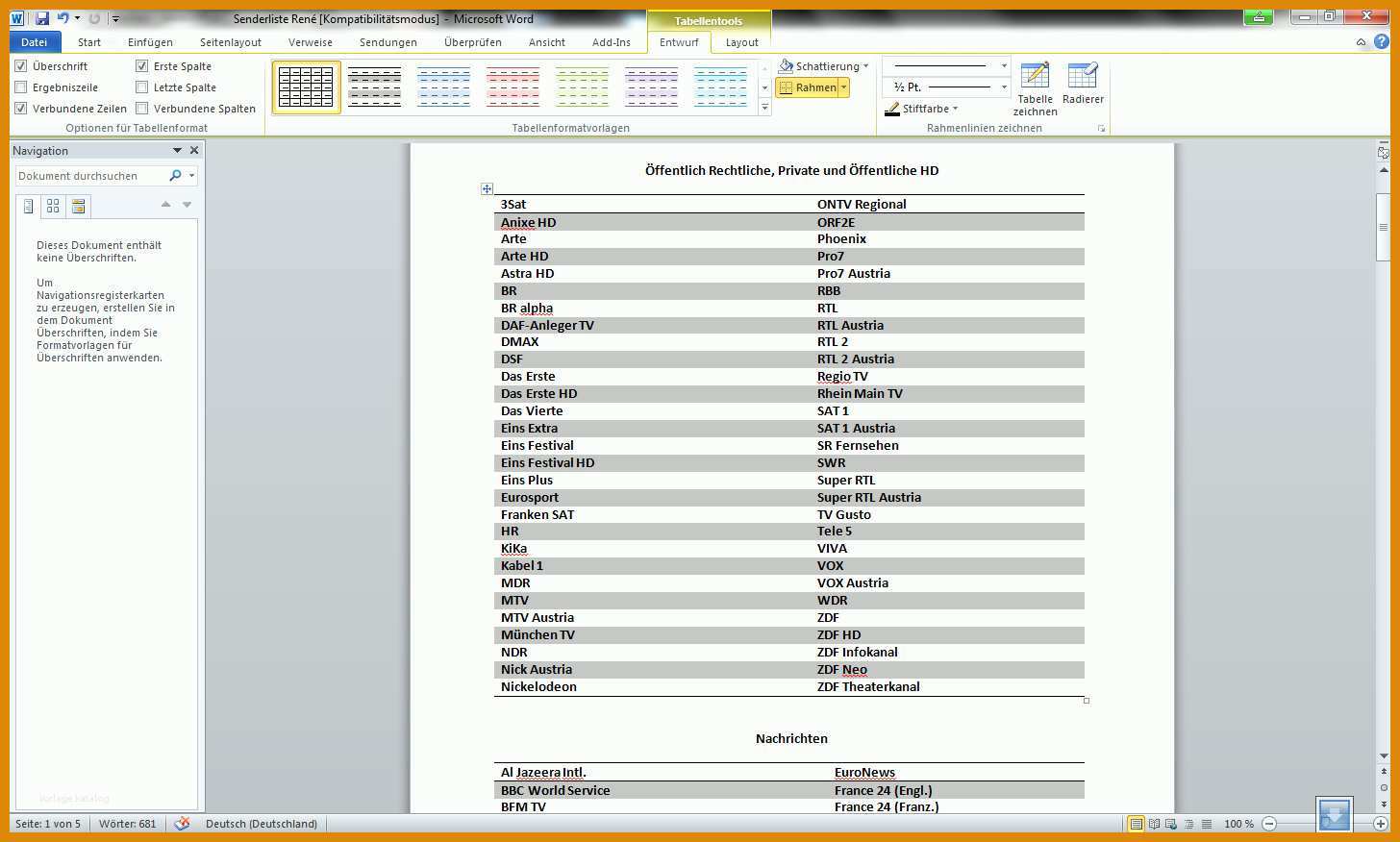
Task: Click the Wörter: 681 word count
Action: (x=127, y=824)
